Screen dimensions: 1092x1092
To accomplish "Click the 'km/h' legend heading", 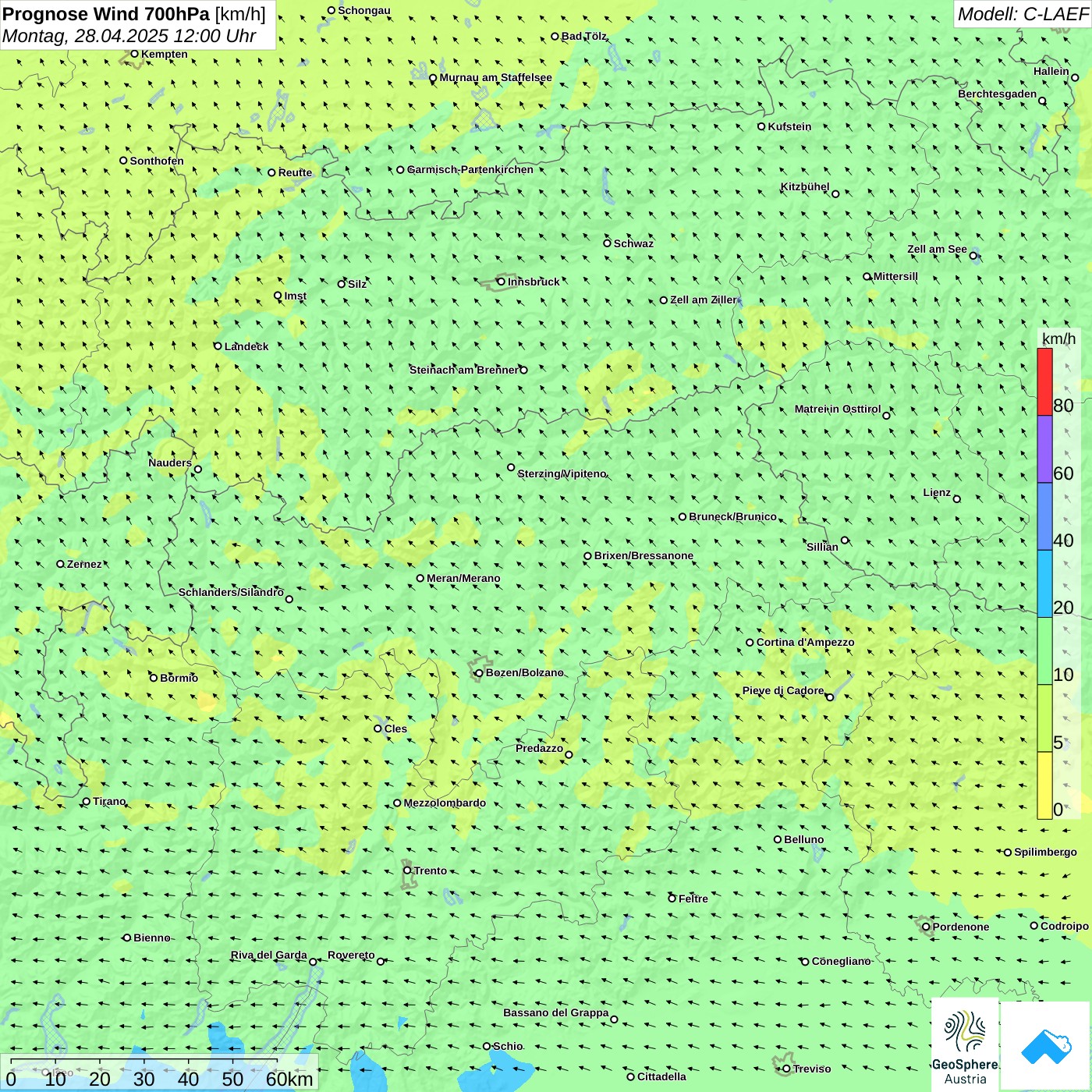I will click(x=1058, y=339).
